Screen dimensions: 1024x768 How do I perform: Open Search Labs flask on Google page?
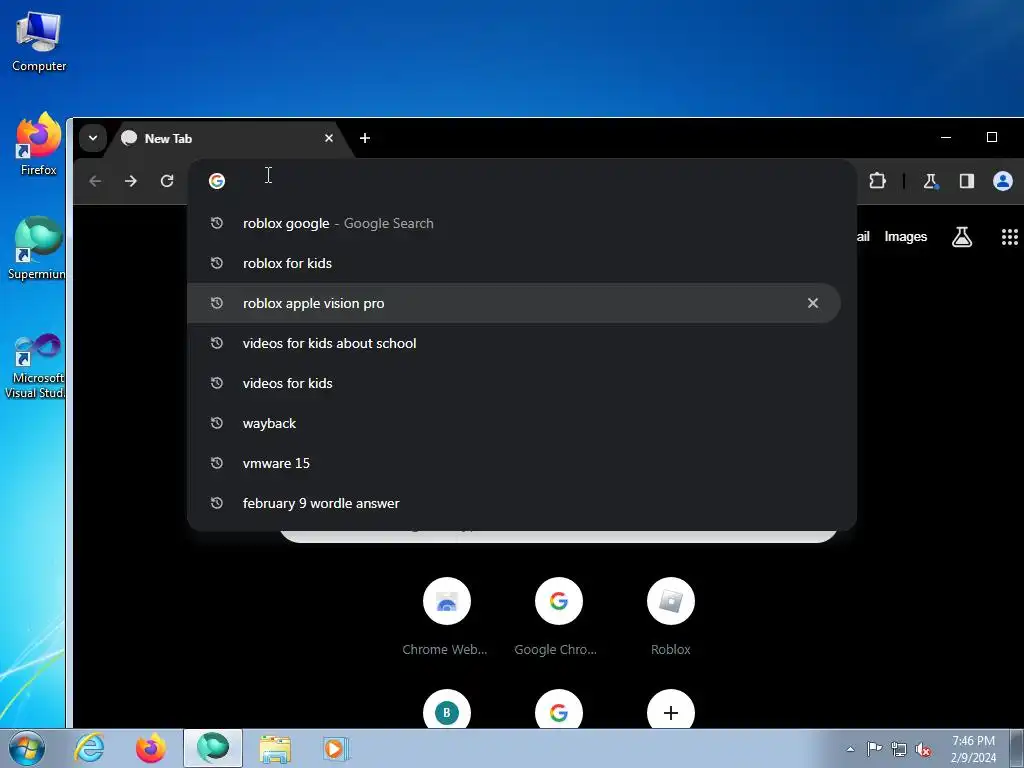962,236
